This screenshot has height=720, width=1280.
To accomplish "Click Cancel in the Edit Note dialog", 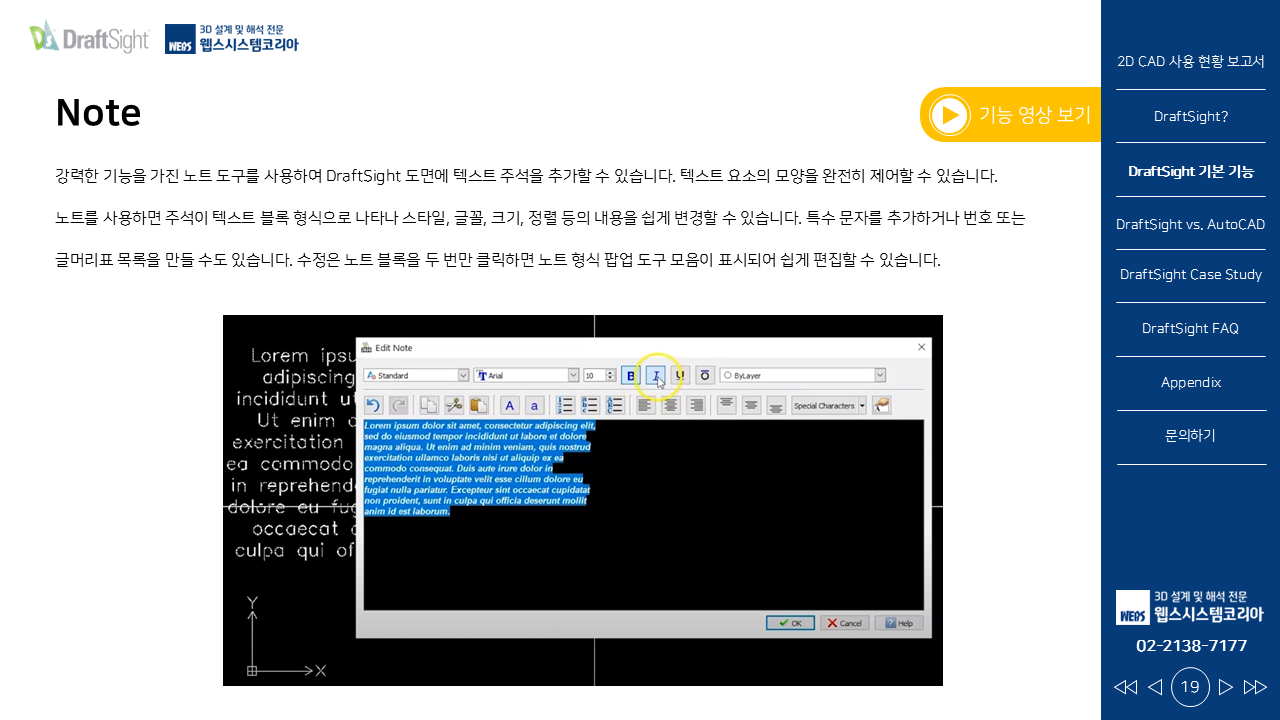I will pyautogui.click(x=845, y=622).
